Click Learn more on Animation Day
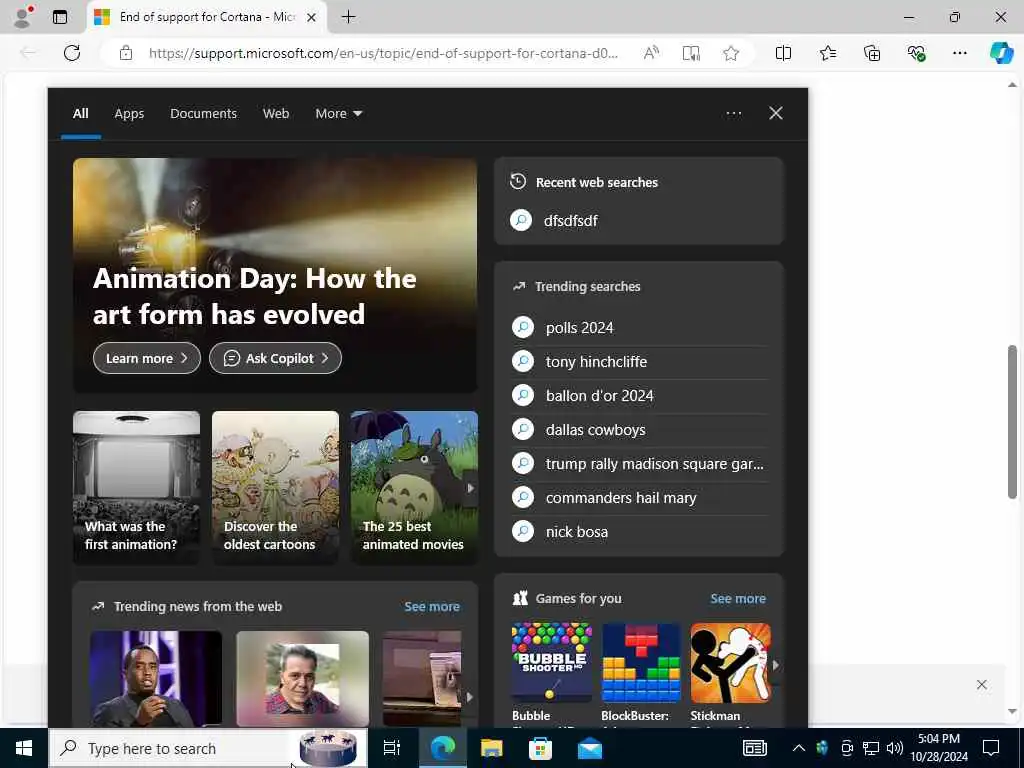 [147, 358]
